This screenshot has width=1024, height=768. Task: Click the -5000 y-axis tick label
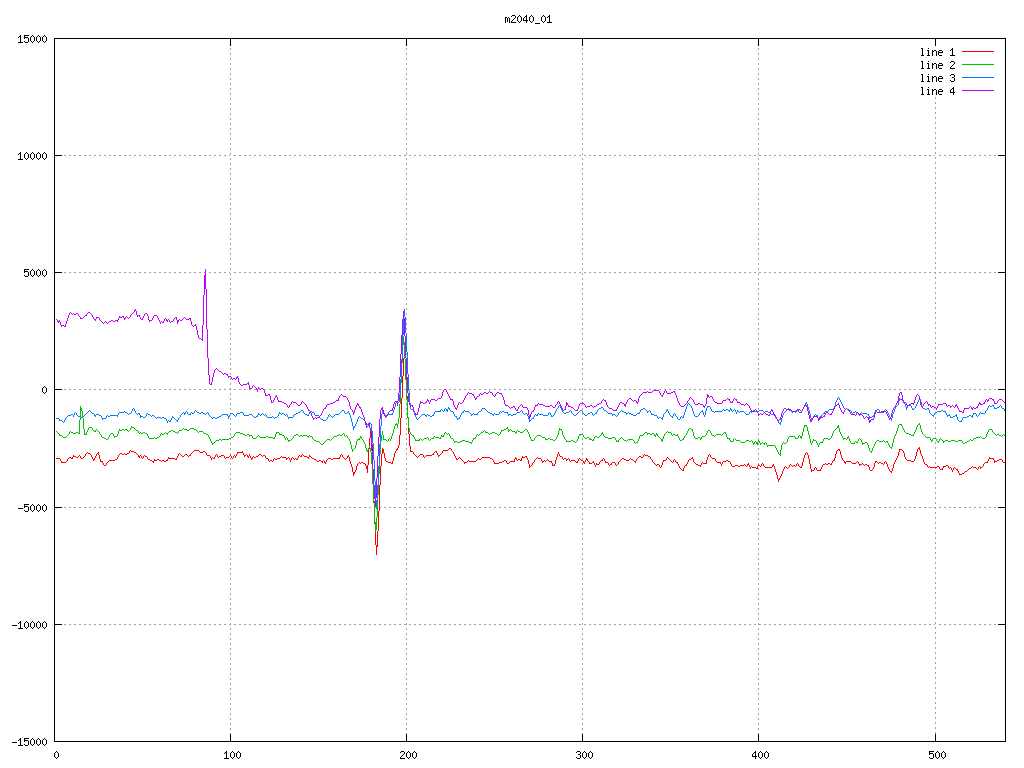point(31,507)
